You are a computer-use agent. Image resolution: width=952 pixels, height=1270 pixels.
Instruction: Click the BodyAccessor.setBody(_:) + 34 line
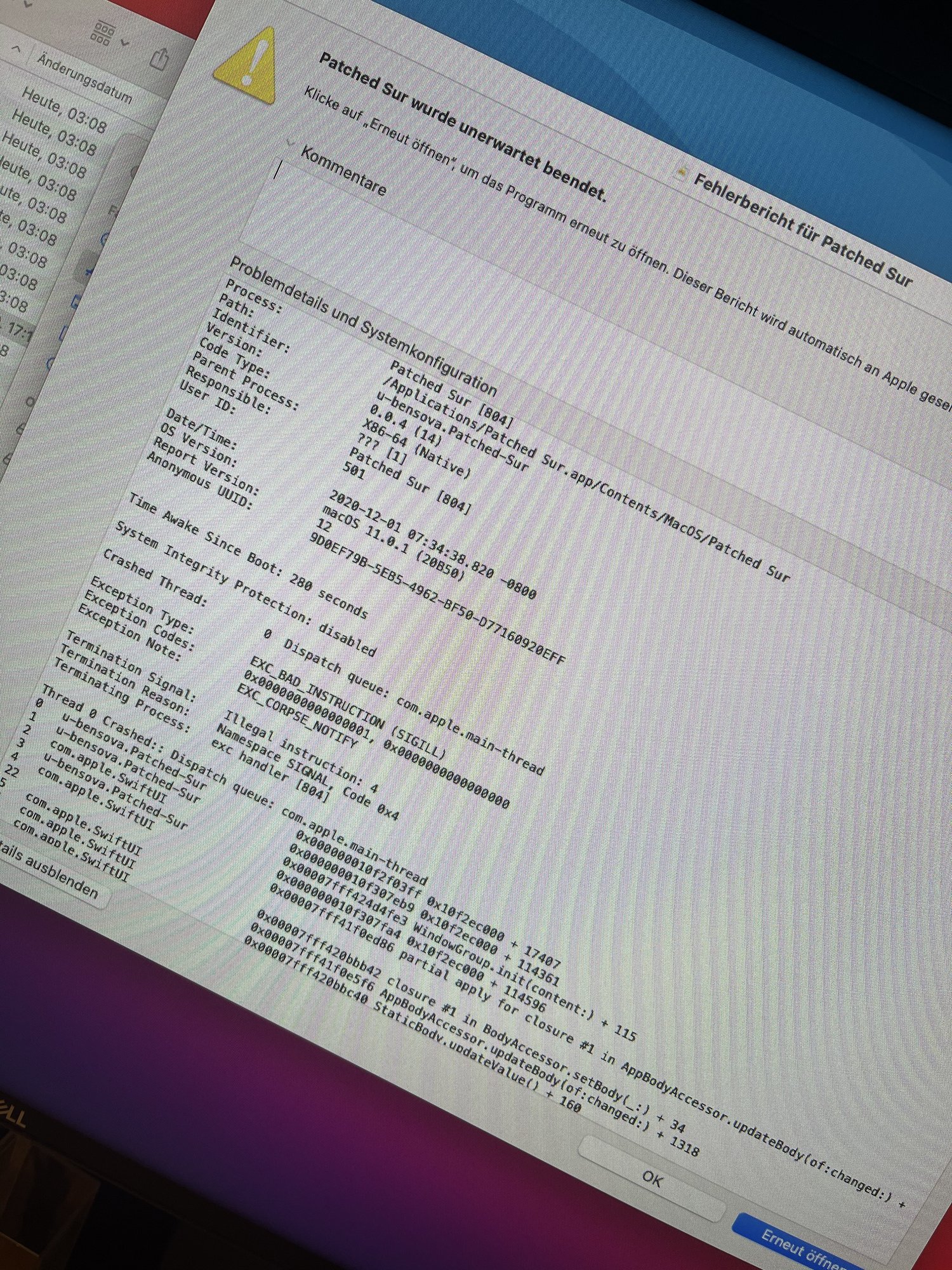(x=471, y=1023)
